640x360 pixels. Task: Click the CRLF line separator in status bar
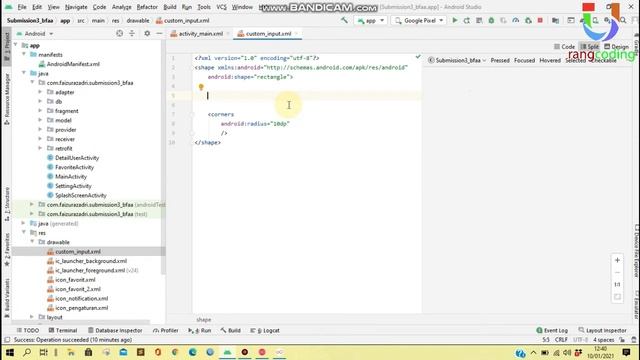[x=561, y=340]
